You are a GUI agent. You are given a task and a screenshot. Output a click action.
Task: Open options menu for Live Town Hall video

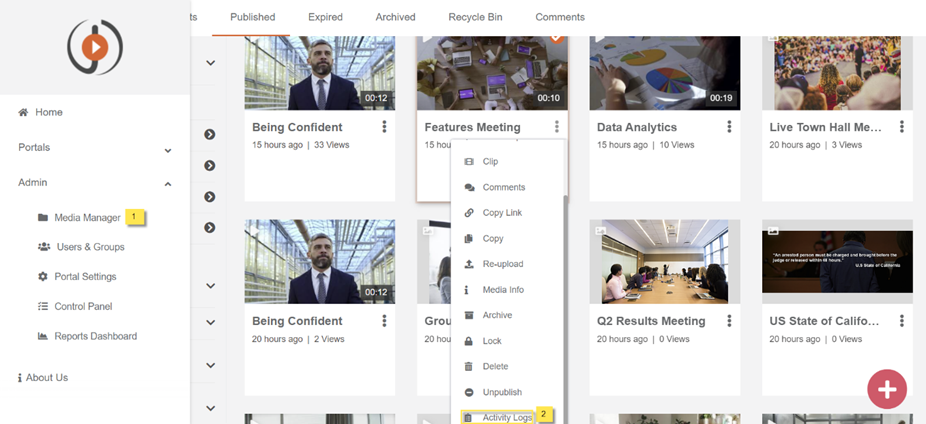[902, 127]
